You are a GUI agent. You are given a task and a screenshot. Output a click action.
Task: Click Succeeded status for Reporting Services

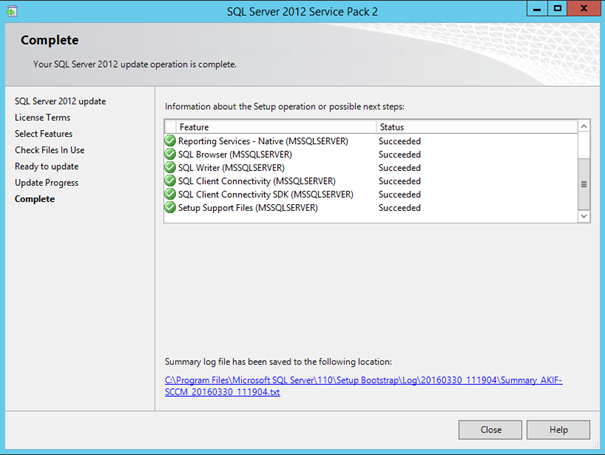(x=399, y=141)
